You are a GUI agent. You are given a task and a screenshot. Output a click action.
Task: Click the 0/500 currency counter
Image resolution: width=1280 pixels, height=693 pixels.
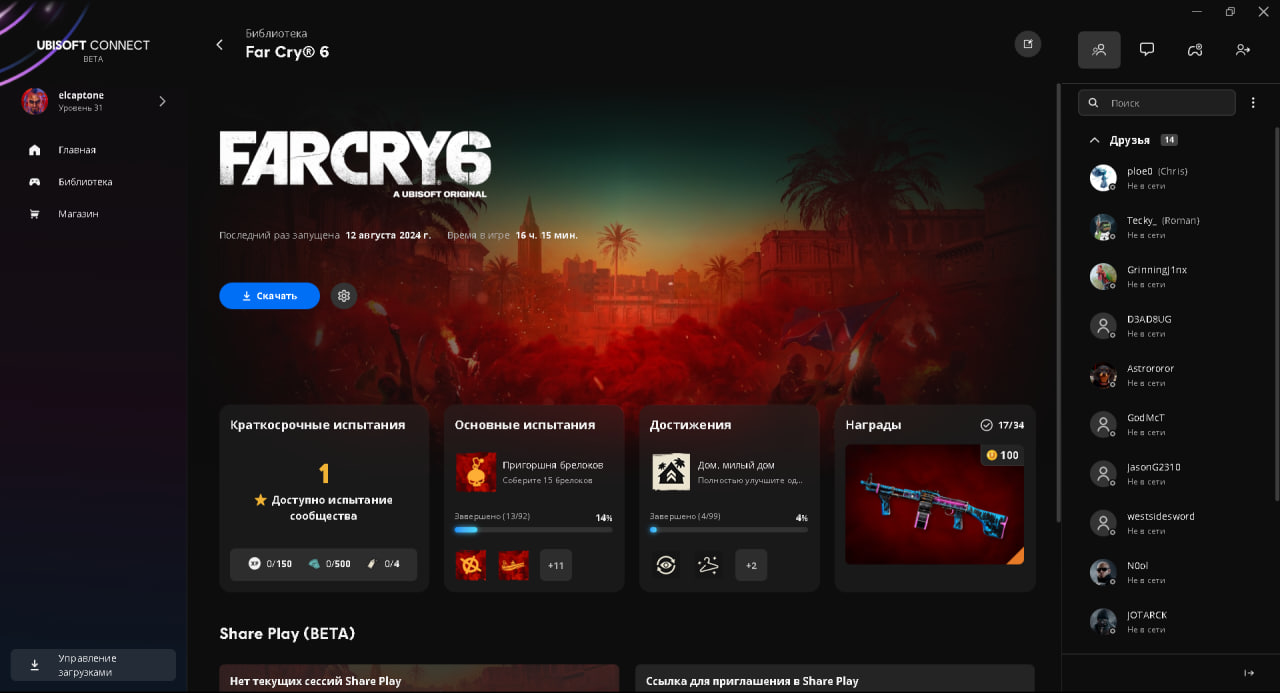tap(328, 564)
